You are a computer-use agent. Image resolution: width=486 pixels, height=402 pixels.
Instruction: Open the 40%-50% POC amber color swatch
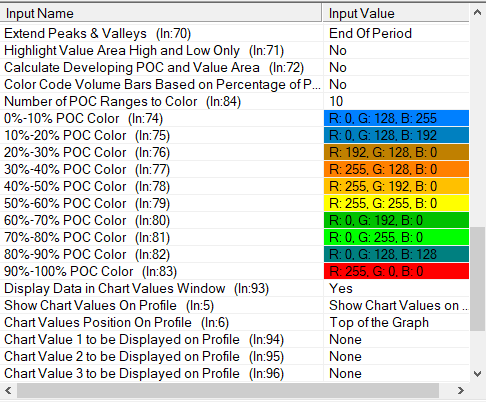[396, 186]
